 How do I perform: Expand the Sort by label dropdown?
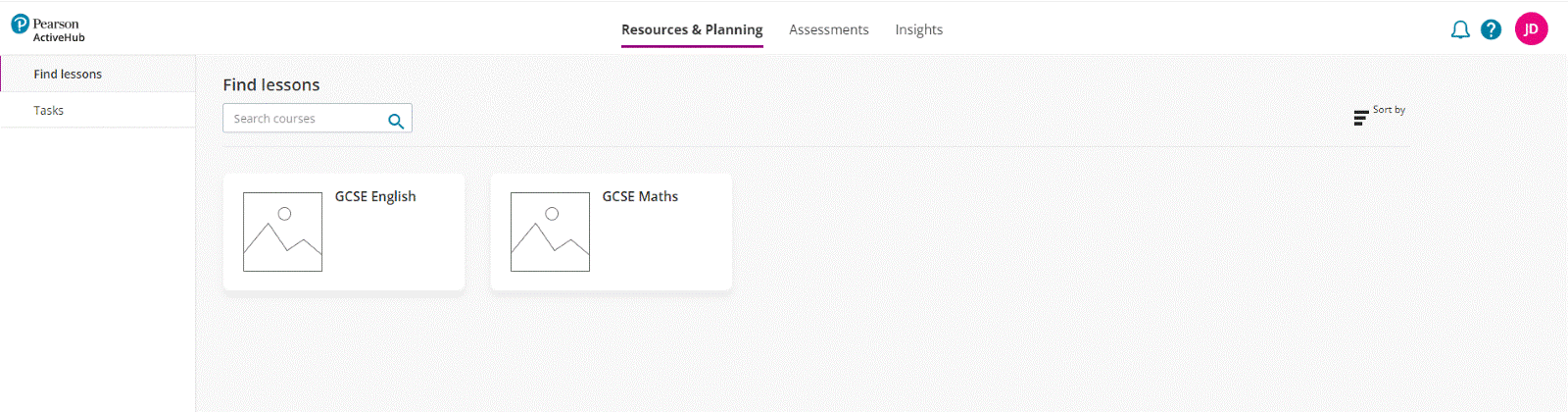(1389, 110)
